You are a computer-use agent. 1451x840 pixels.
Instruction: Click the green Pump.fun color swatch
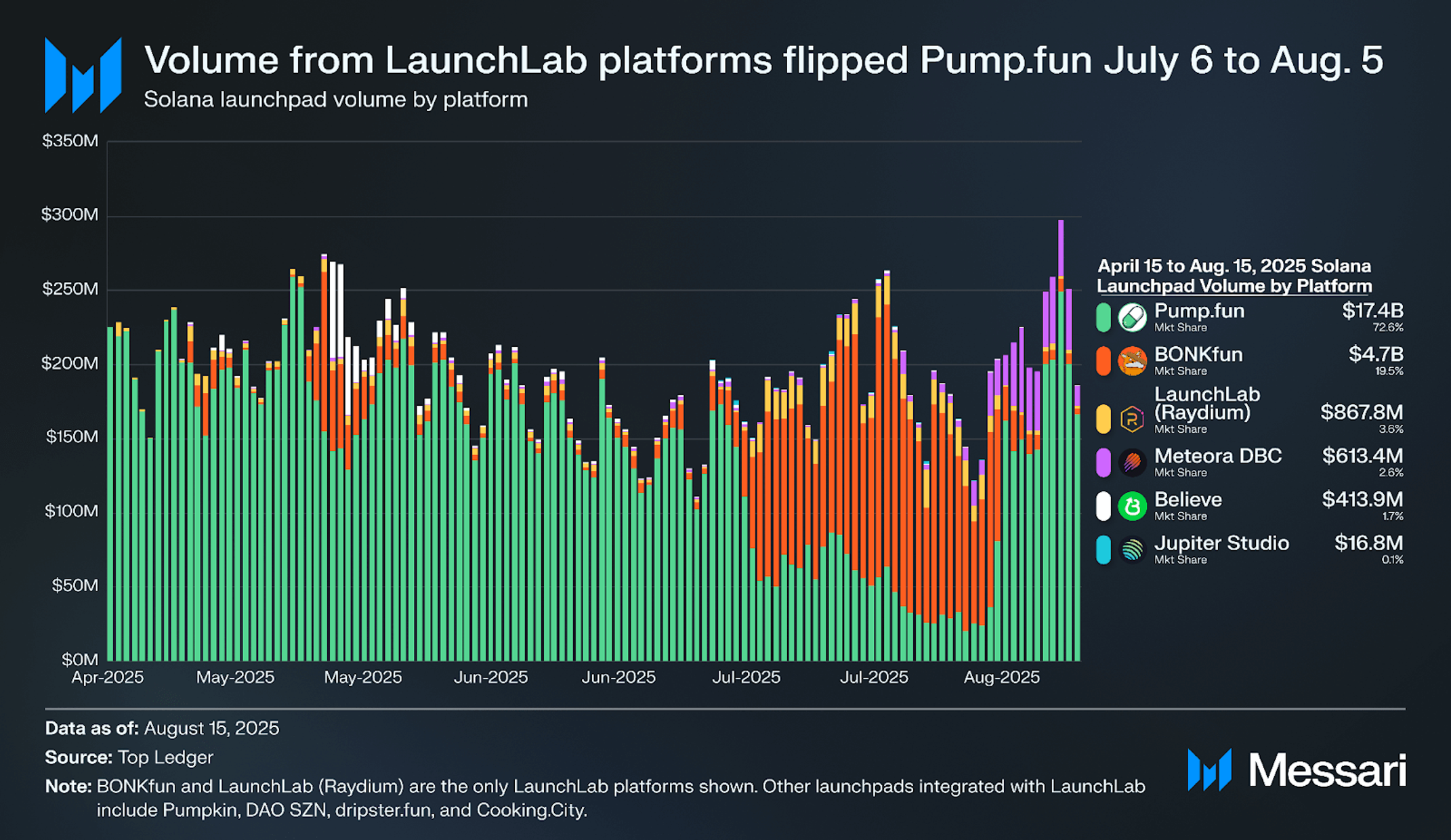click(1103, 317)
